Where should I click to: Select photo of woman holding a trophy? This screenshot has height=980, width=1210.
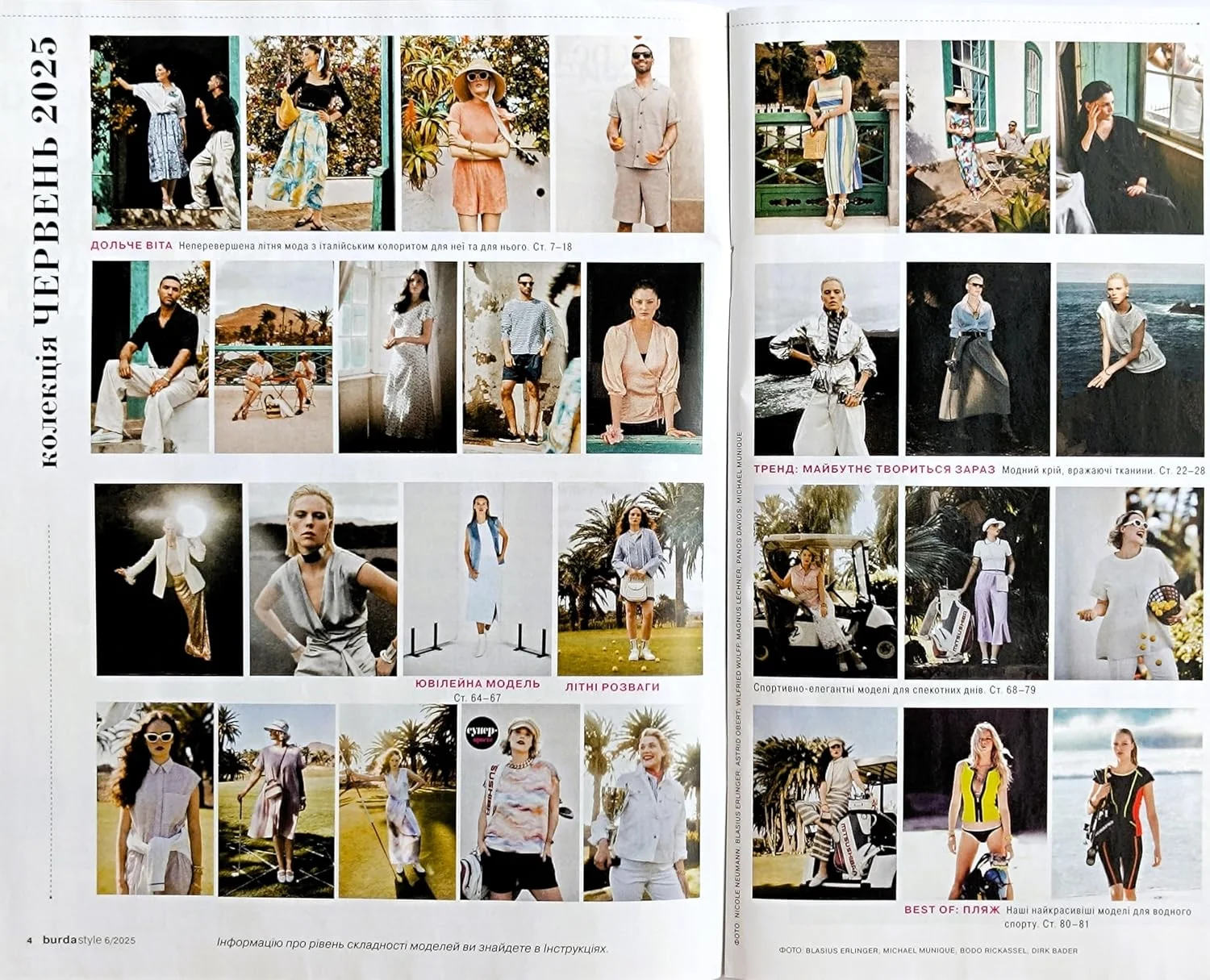point(641,802)
